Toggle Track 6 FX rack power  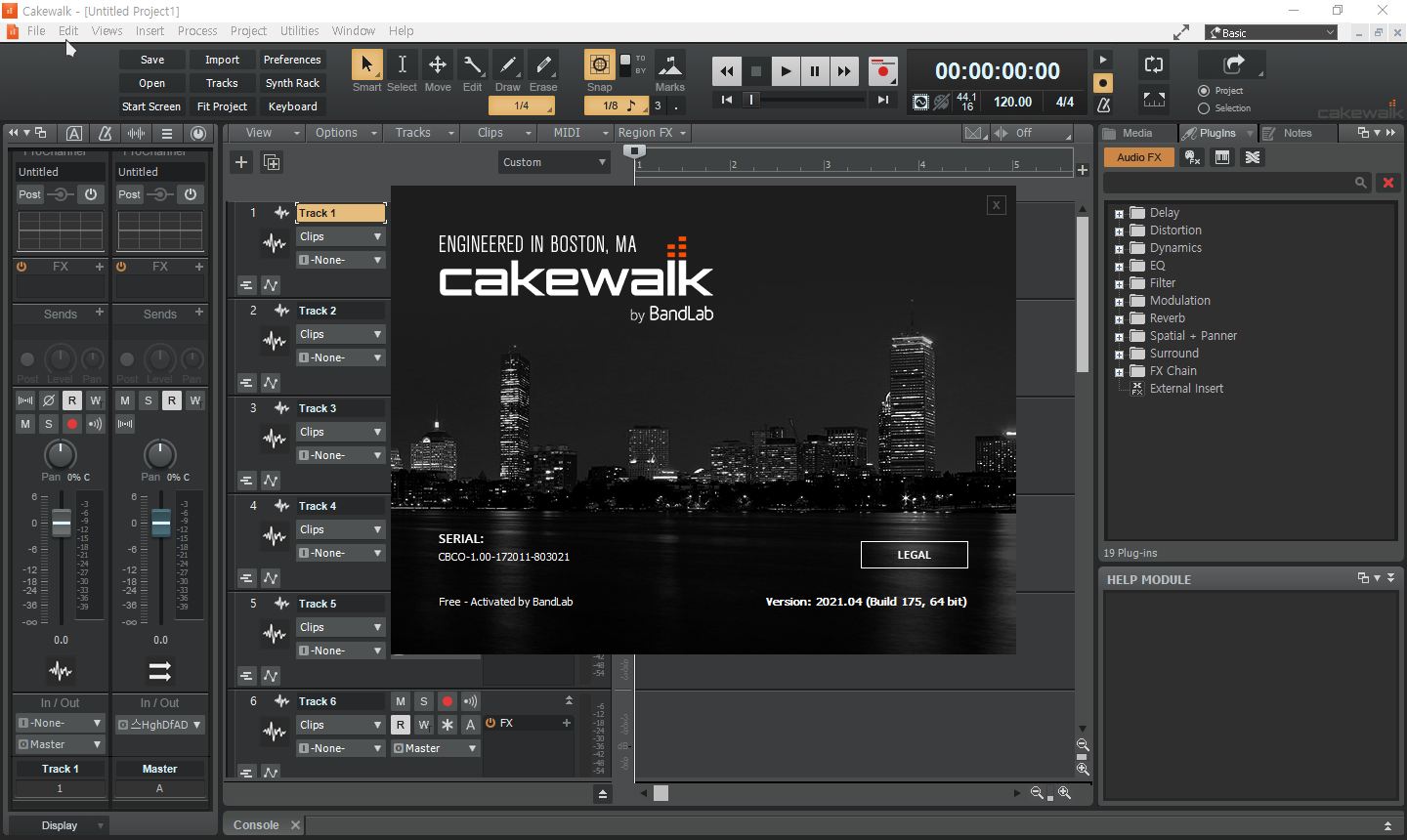490,723
